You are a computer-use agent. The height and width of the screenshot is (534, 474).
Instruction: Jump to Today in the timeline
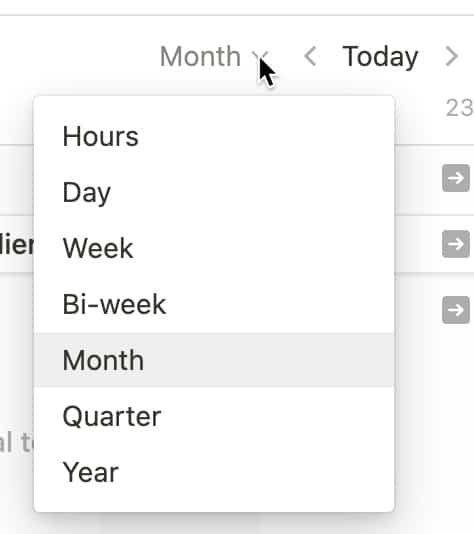point(380,57)
